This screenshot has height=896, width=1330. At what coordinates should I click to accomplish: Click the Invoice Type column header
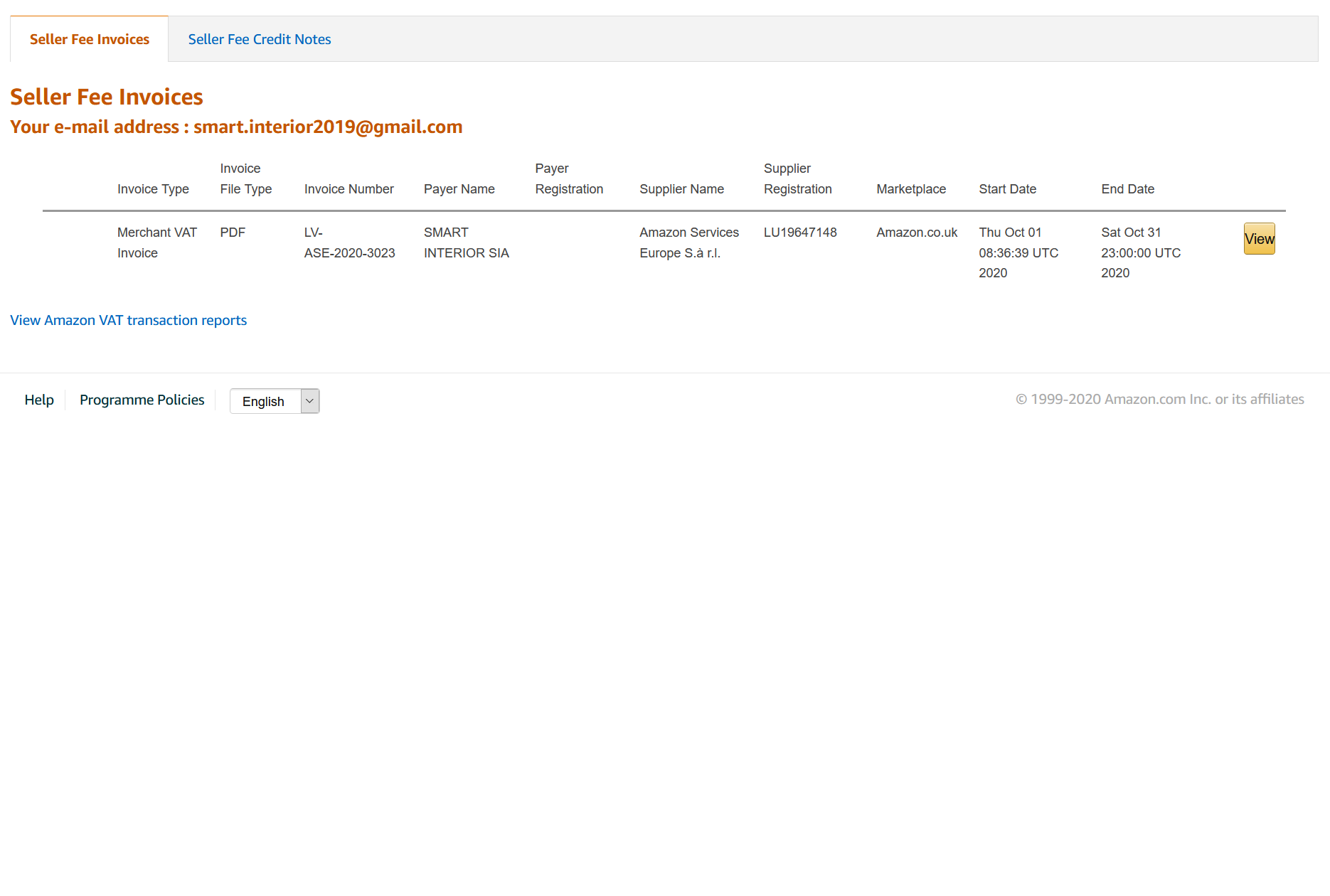[153, 188]
